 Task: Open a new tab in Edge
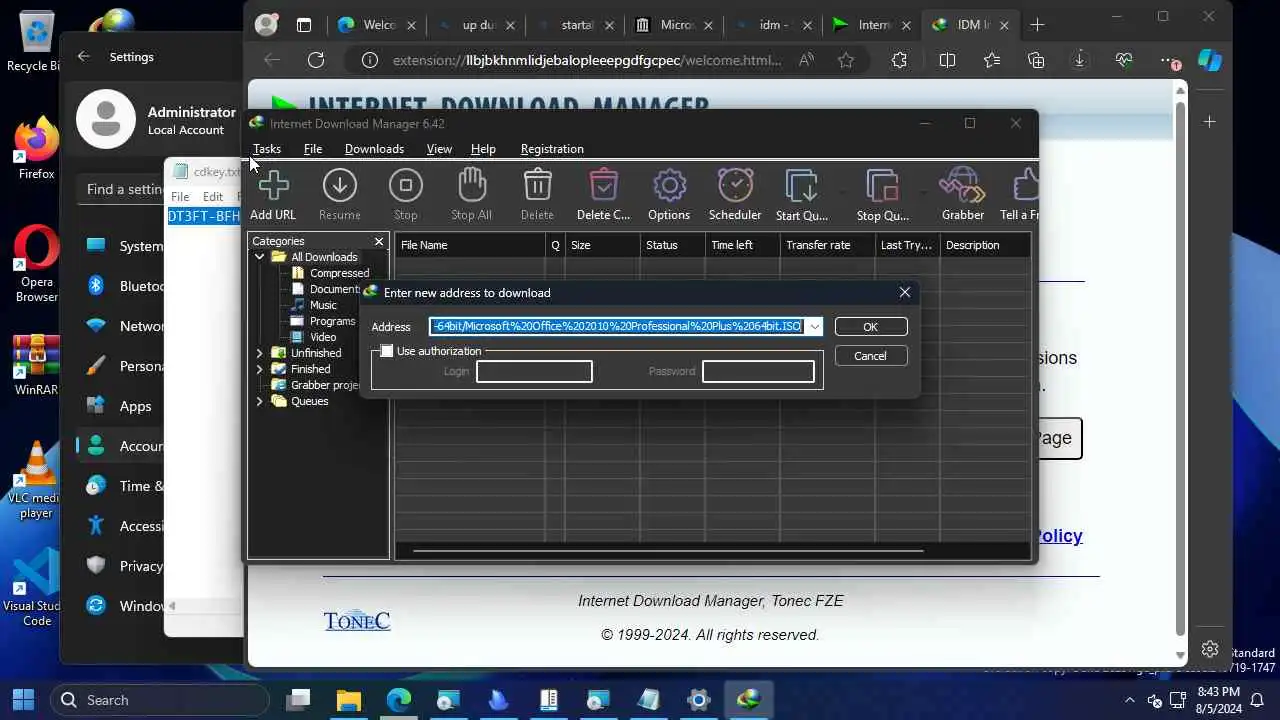point(1038,25)
